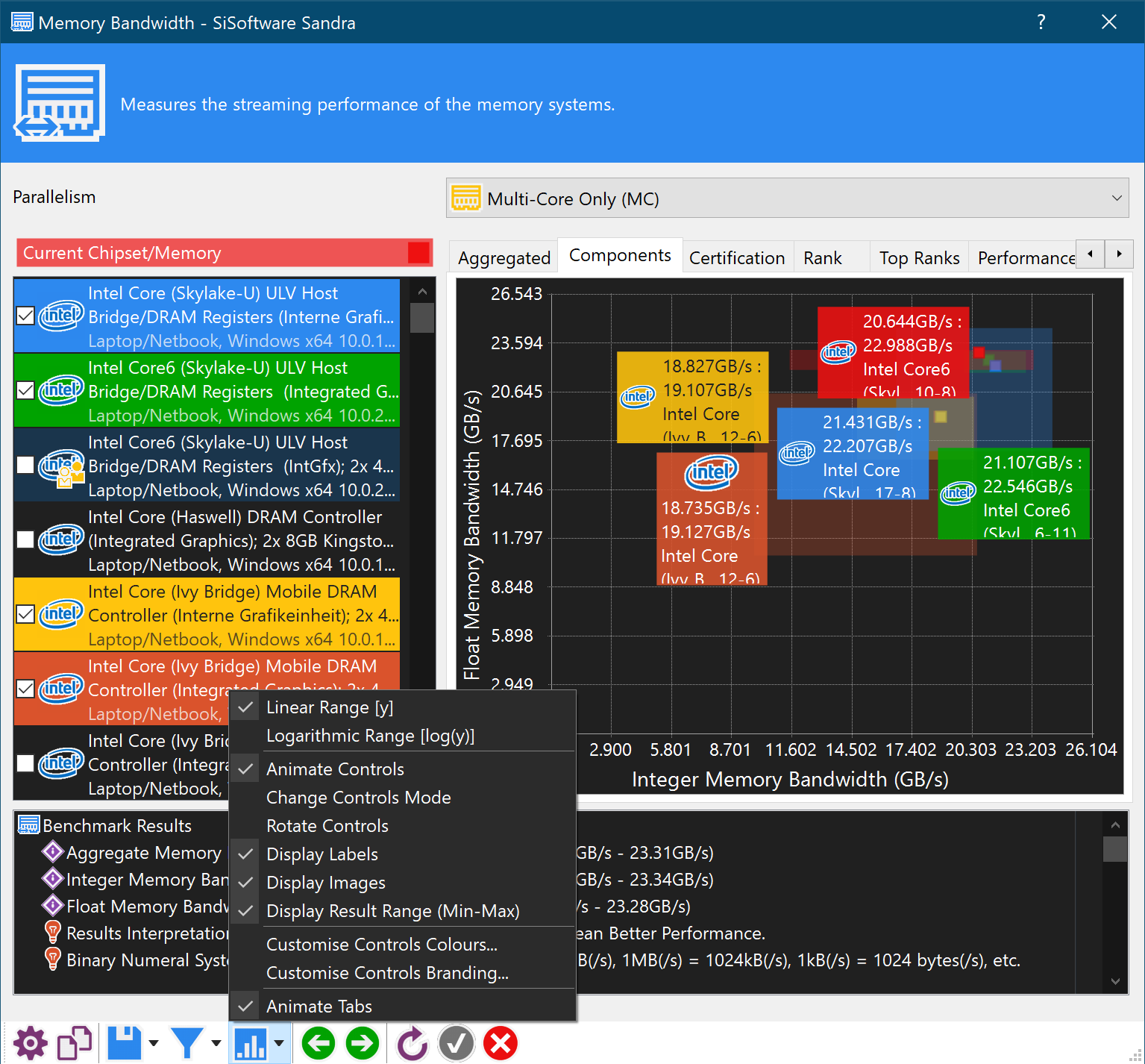The image size is (1145, 1064).
Task: Click the Integer Memory Bandwidth diamond icon
Action: (52, 879)
